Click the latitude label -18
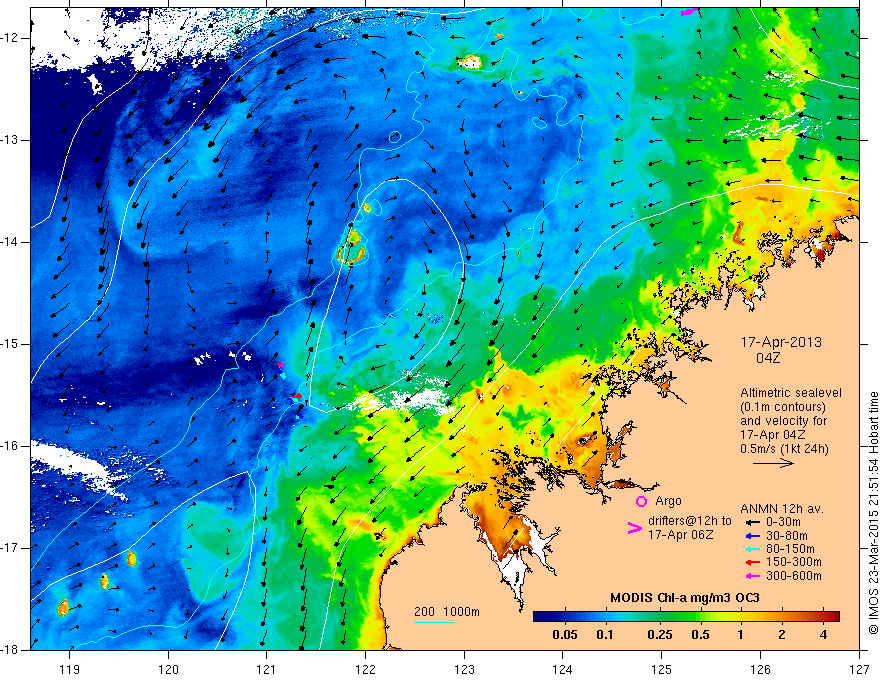 click(x=10, y=650)
